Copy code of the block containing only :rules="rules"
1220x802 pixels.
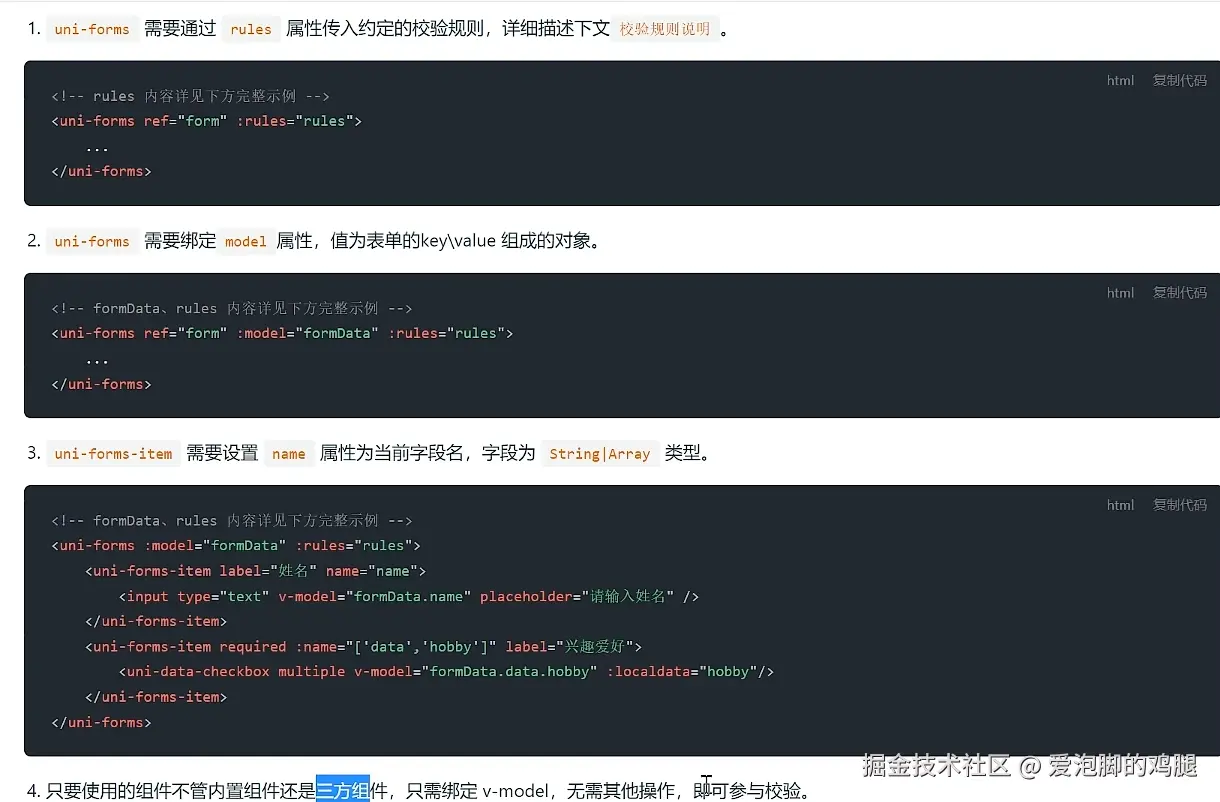(1180, 81)
